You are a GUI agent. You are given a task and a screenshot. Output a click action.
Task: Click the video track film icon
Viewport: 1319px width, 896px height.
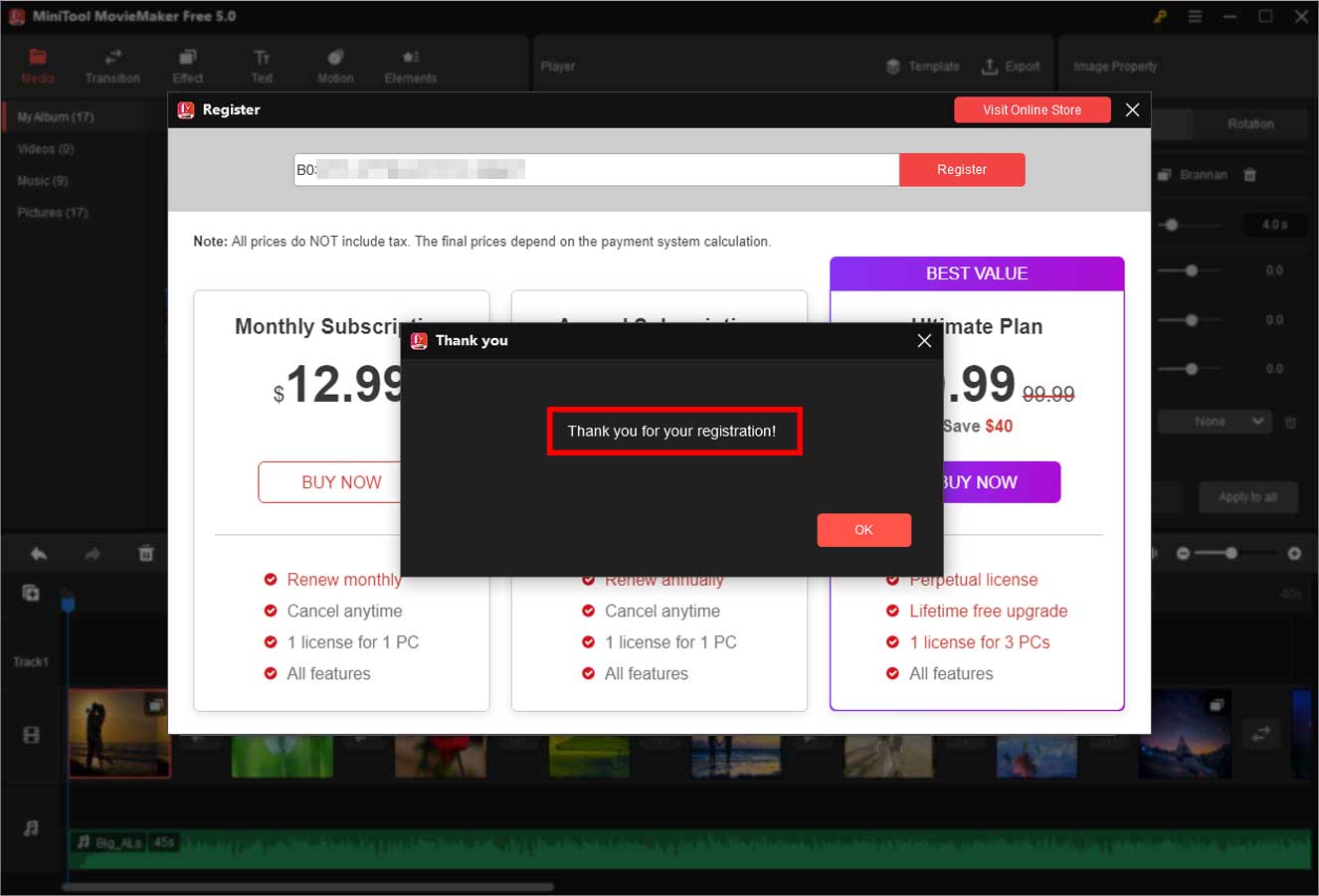[x=31, y=736]
